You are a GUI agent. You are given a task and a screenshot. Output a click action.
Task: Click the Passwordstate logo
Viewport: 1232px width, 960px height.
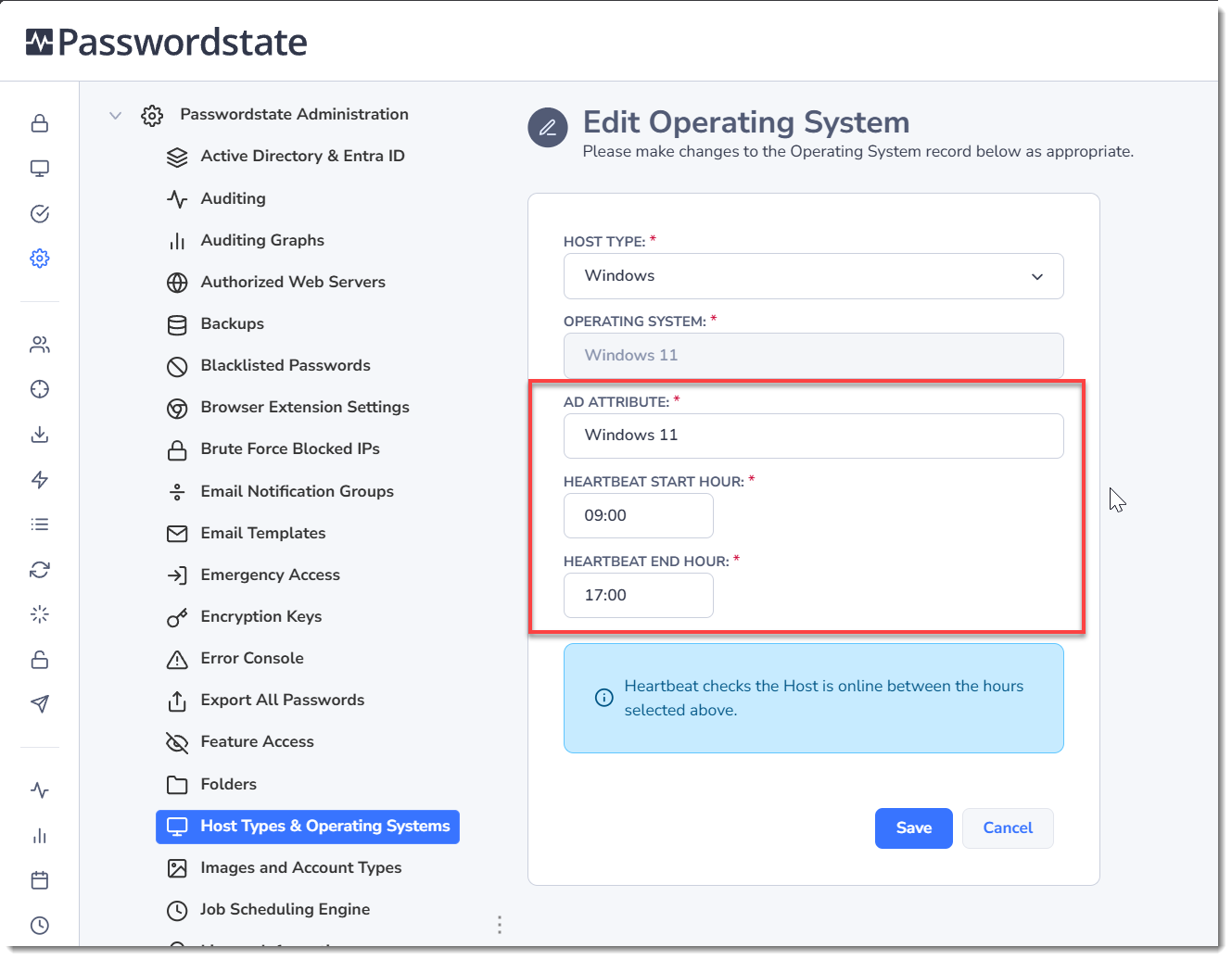167,42
